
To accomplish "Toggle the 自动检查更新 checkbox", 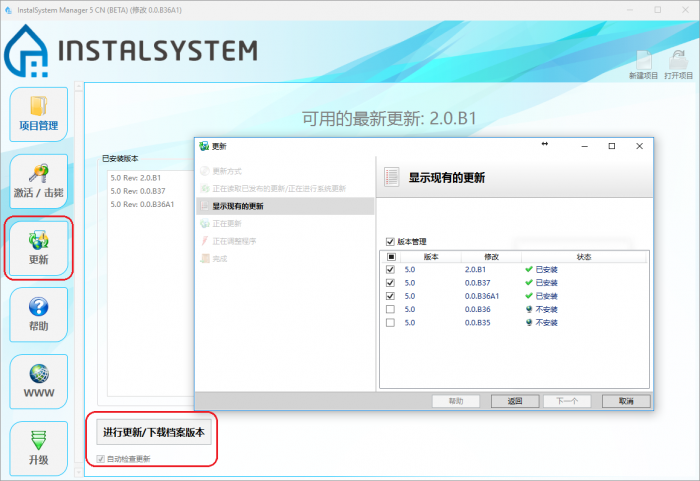I will pos(101,459).
